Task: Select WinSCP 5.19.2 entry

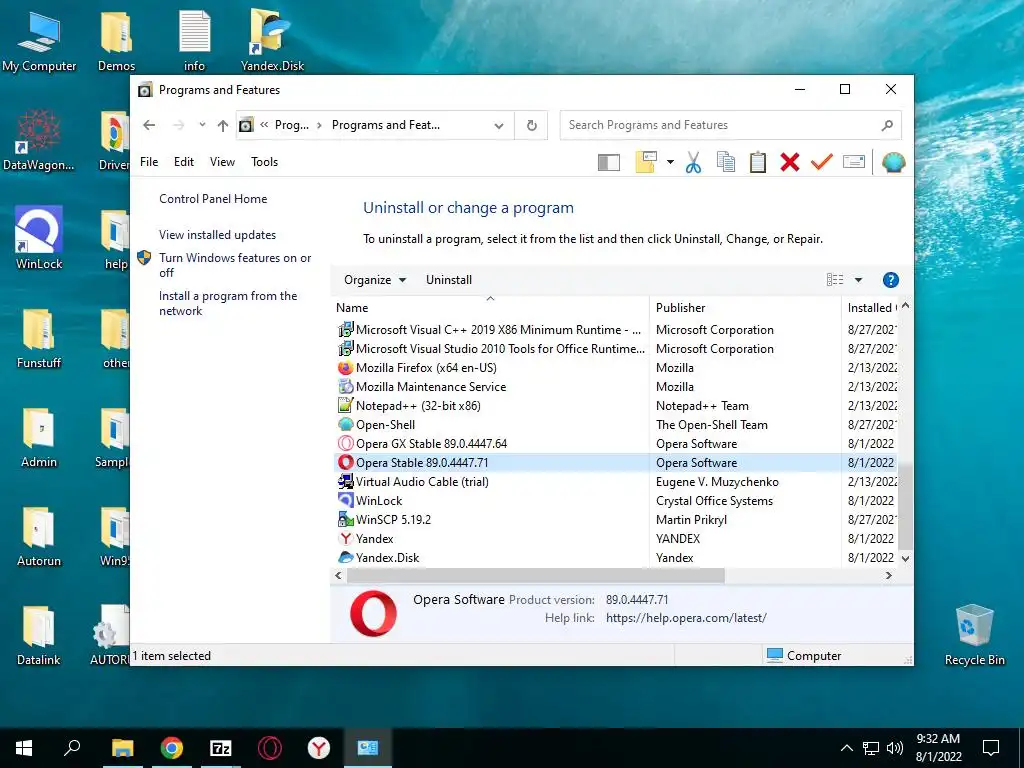Action: pos(615,519)
